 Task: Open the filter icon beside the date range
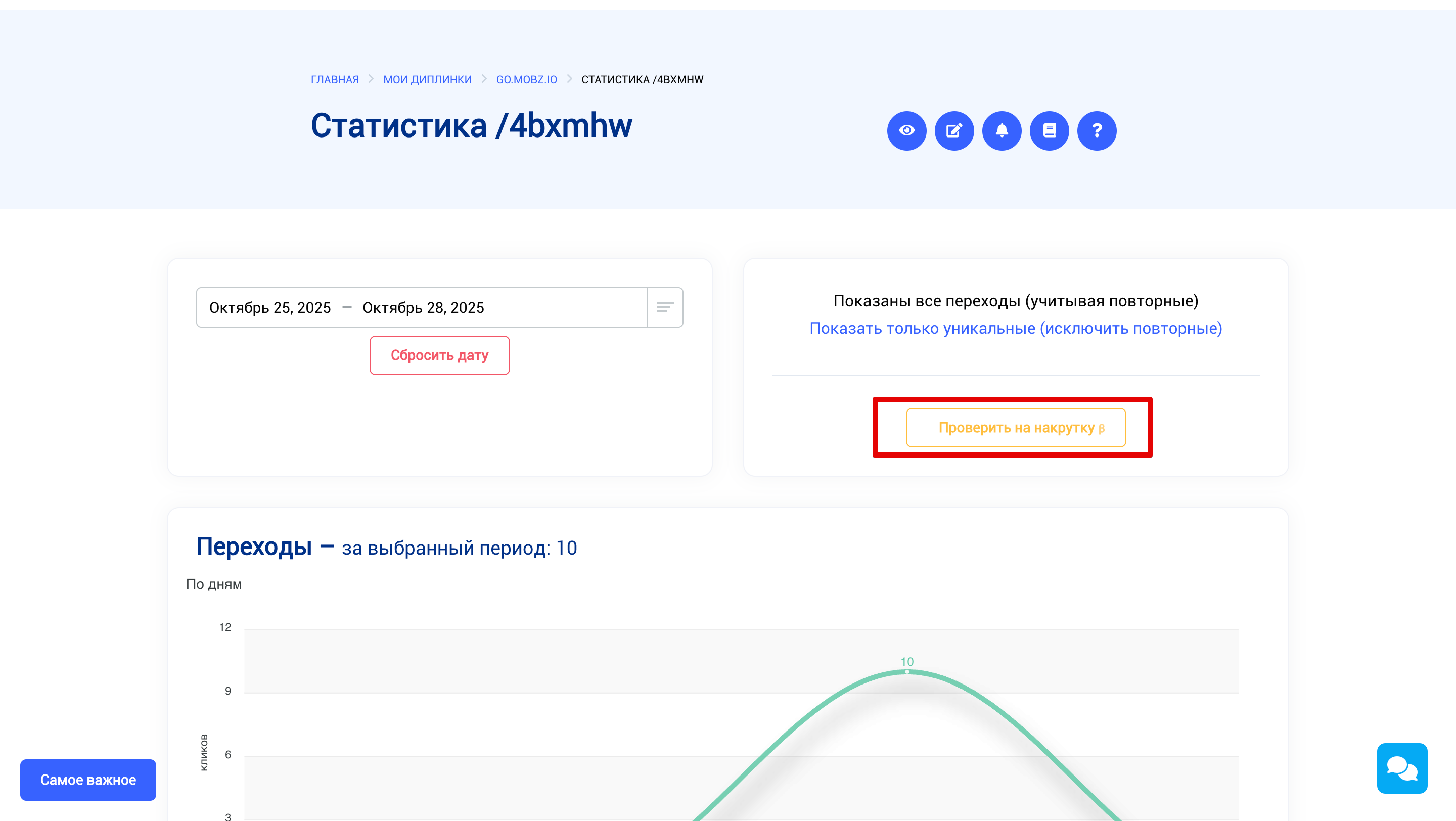pos(665,307)
